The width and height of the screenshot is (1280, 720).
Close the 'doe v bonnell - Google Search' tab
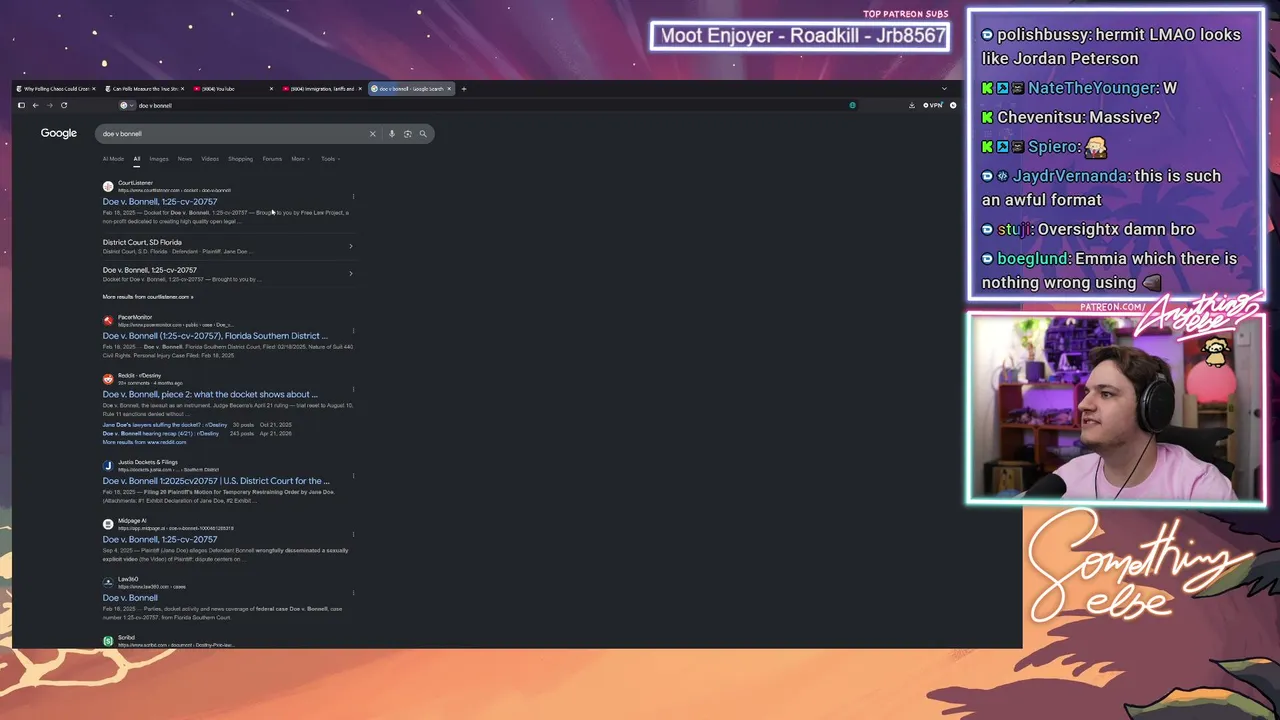449,89
